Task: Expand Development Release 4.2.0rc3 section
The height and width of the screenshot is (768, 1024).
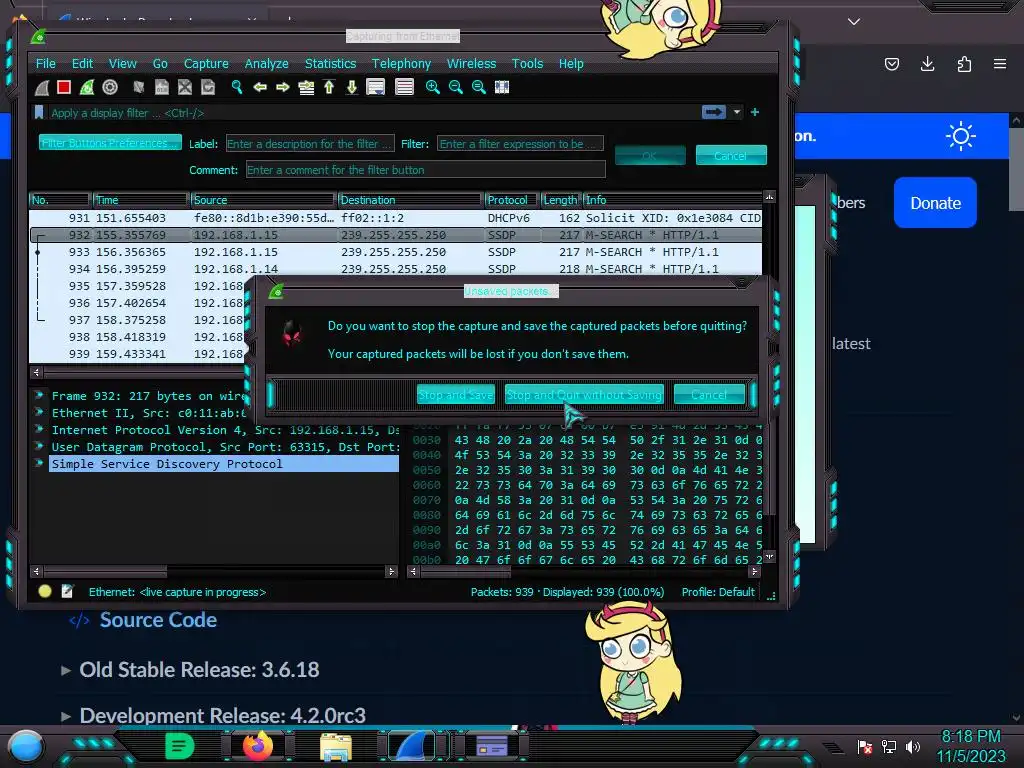Action: click(66, 716)
